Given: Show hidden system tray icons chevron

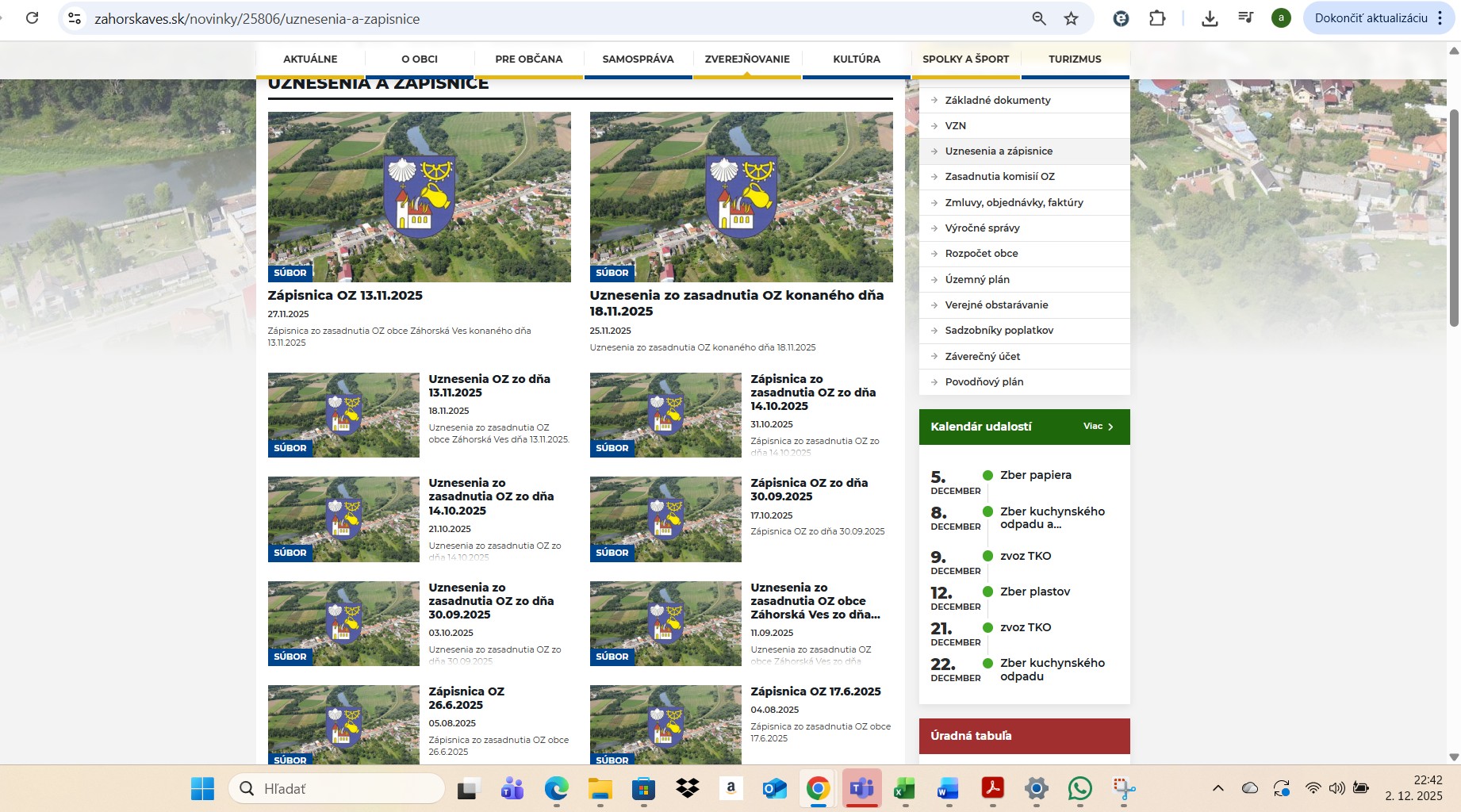Looking at the screenshot, I should coord(1217,788).
